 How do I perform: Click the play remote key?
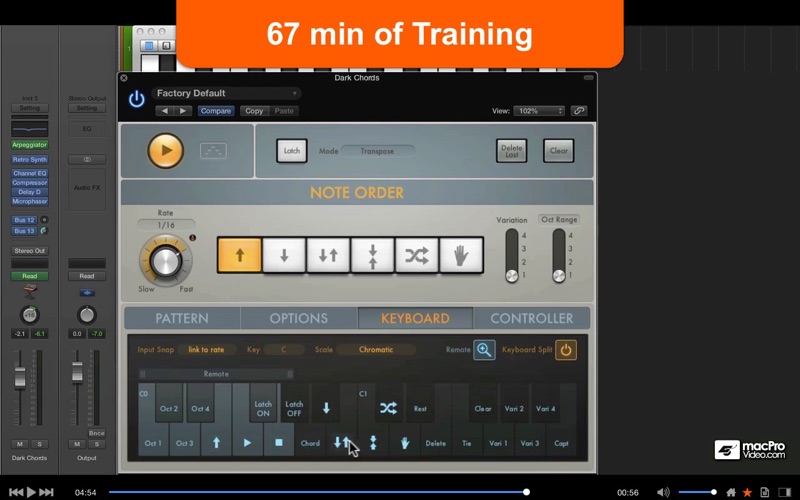[247, 442]
